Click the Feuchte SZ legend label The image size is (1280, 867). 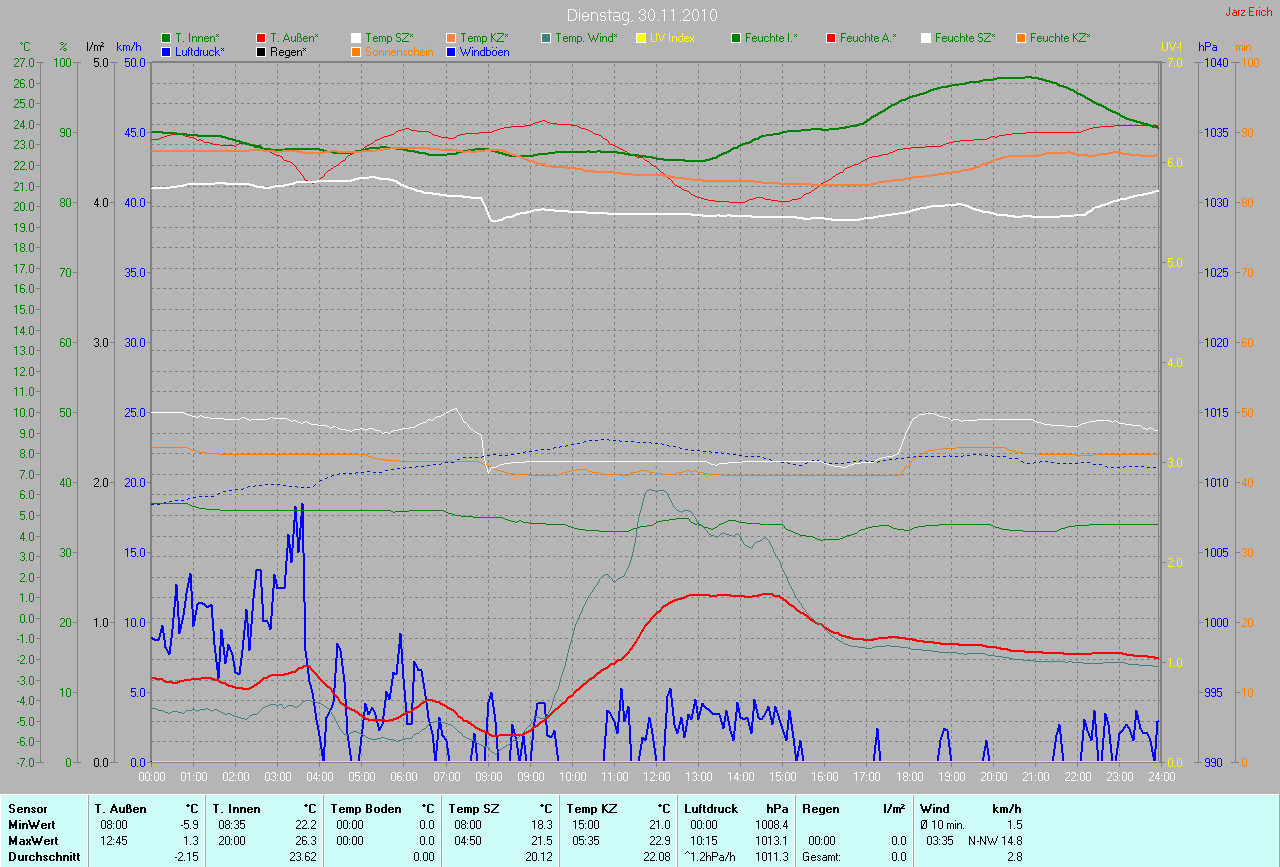pyautogui.click(x=967, y=38)
